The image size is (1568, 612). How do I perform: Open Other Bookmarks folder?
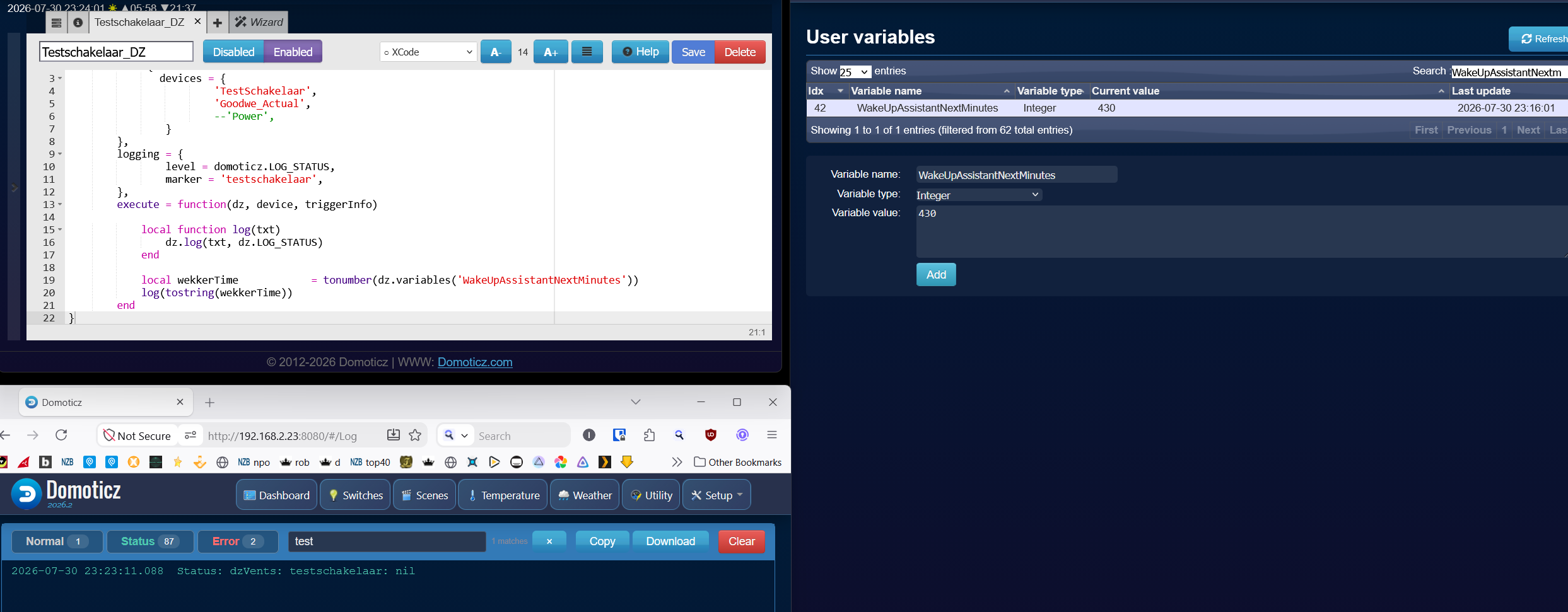pos(737,462)
